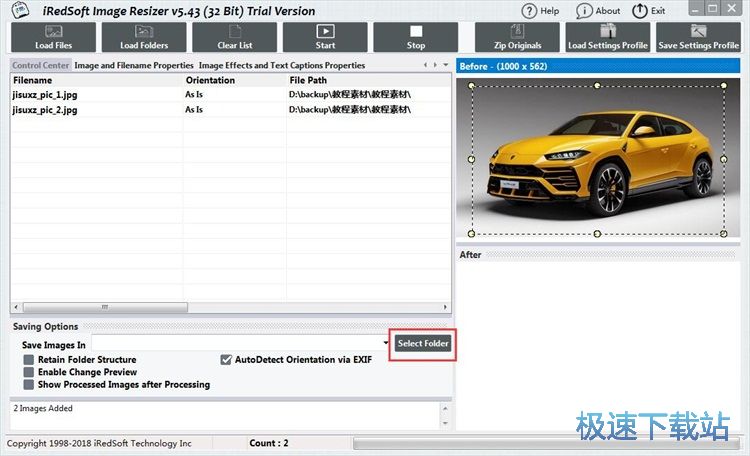Select jisuxz_pic_2.jpg in the file list
Viewport: 750px width, 456px height.
[45, 109]
